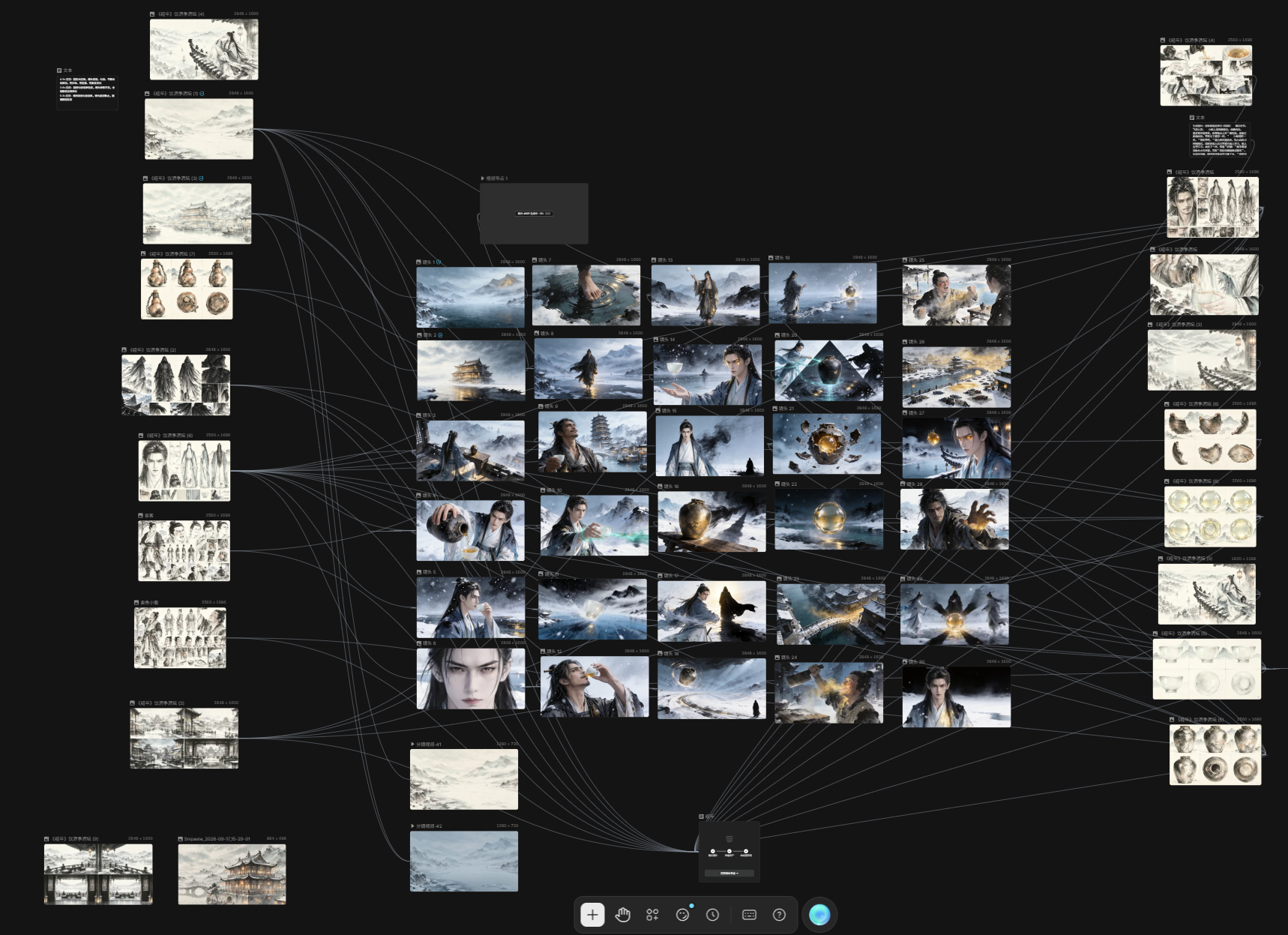The width and height of the screenshot is (1288, 935).
Task: Click the play icon of 分镜视频-#2
Action: pyautogui.click(x=413, y=826)
